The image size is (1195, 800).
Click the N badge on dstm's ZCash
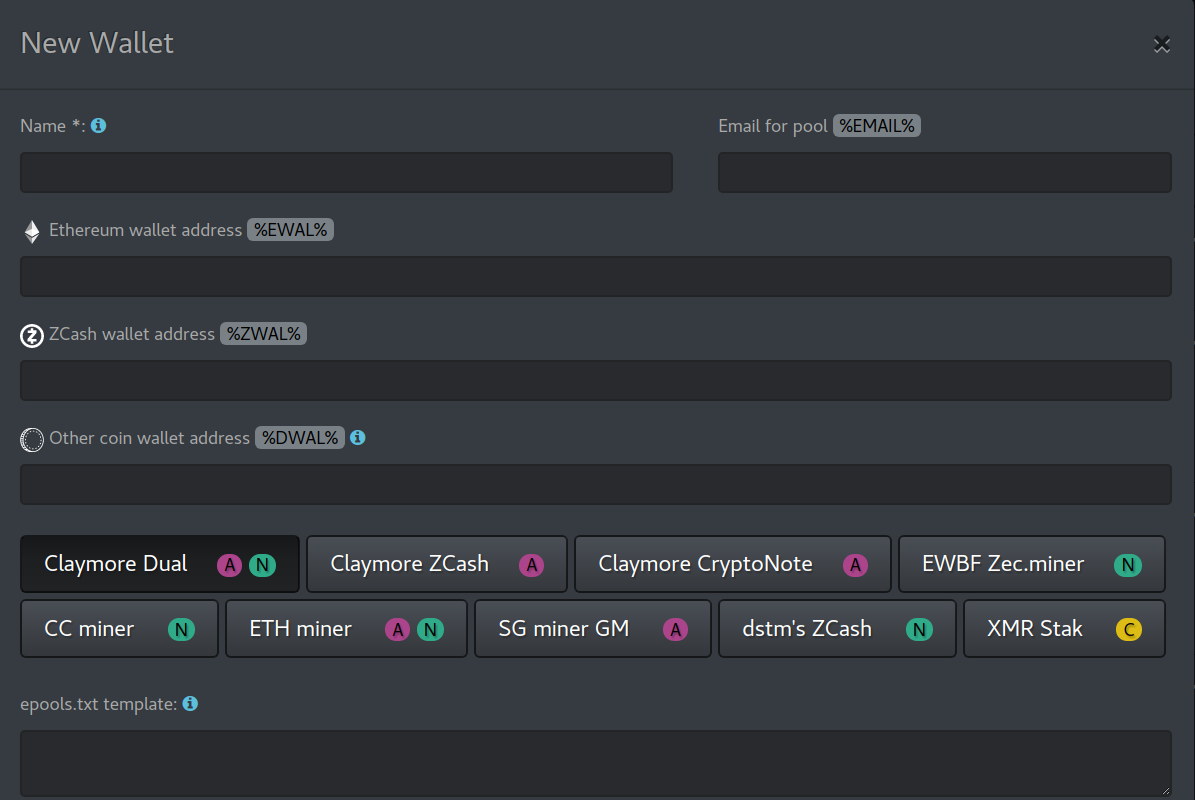[919, 629]
